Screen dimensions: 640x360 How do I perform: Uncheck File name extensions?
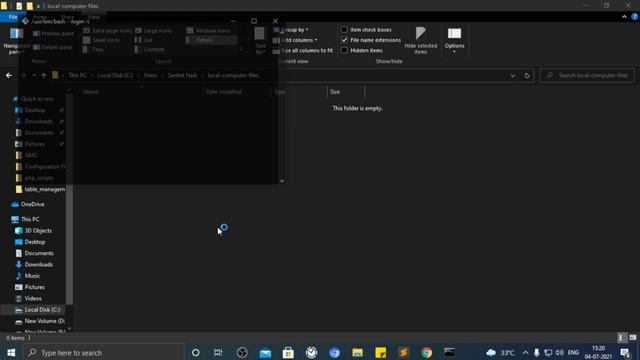[344, 40]
